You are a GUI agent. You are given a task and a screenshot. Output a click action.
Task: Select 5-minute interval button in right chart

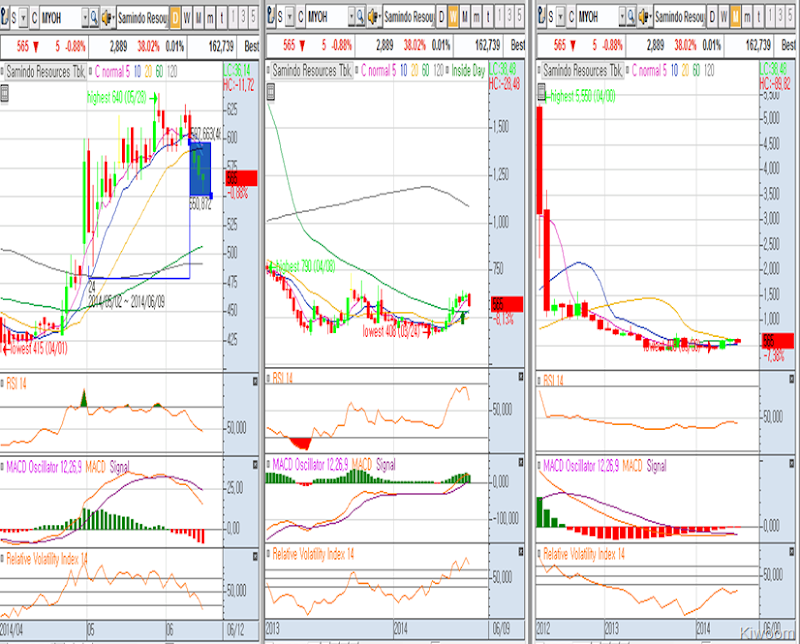(790, 17)
